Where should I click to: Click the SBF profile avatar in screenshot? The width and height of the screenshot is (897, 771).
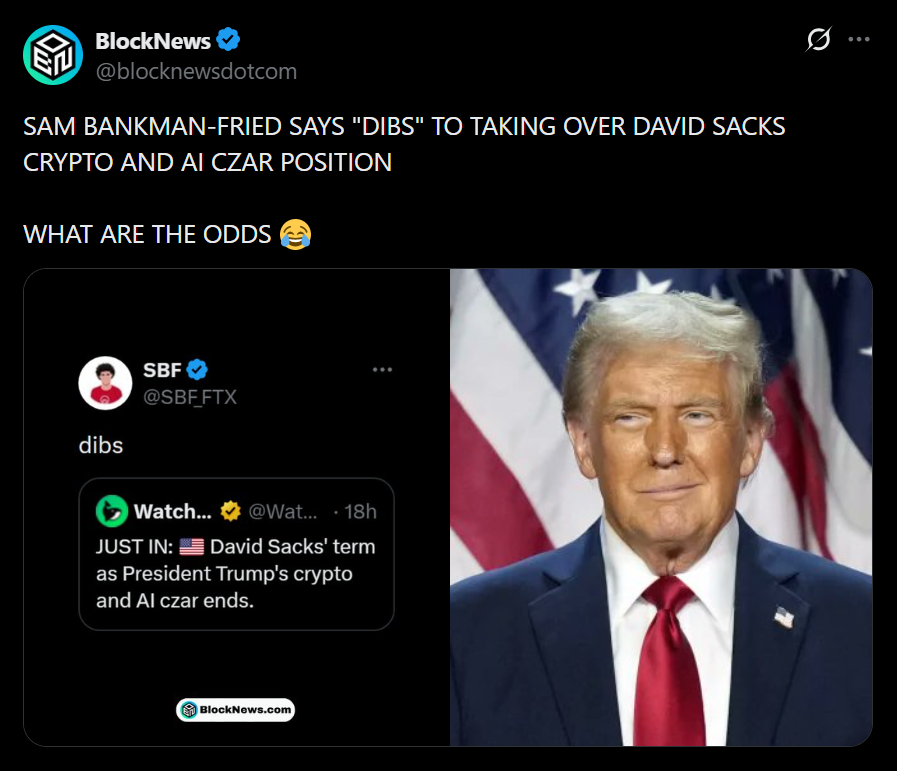coord(105,383)
